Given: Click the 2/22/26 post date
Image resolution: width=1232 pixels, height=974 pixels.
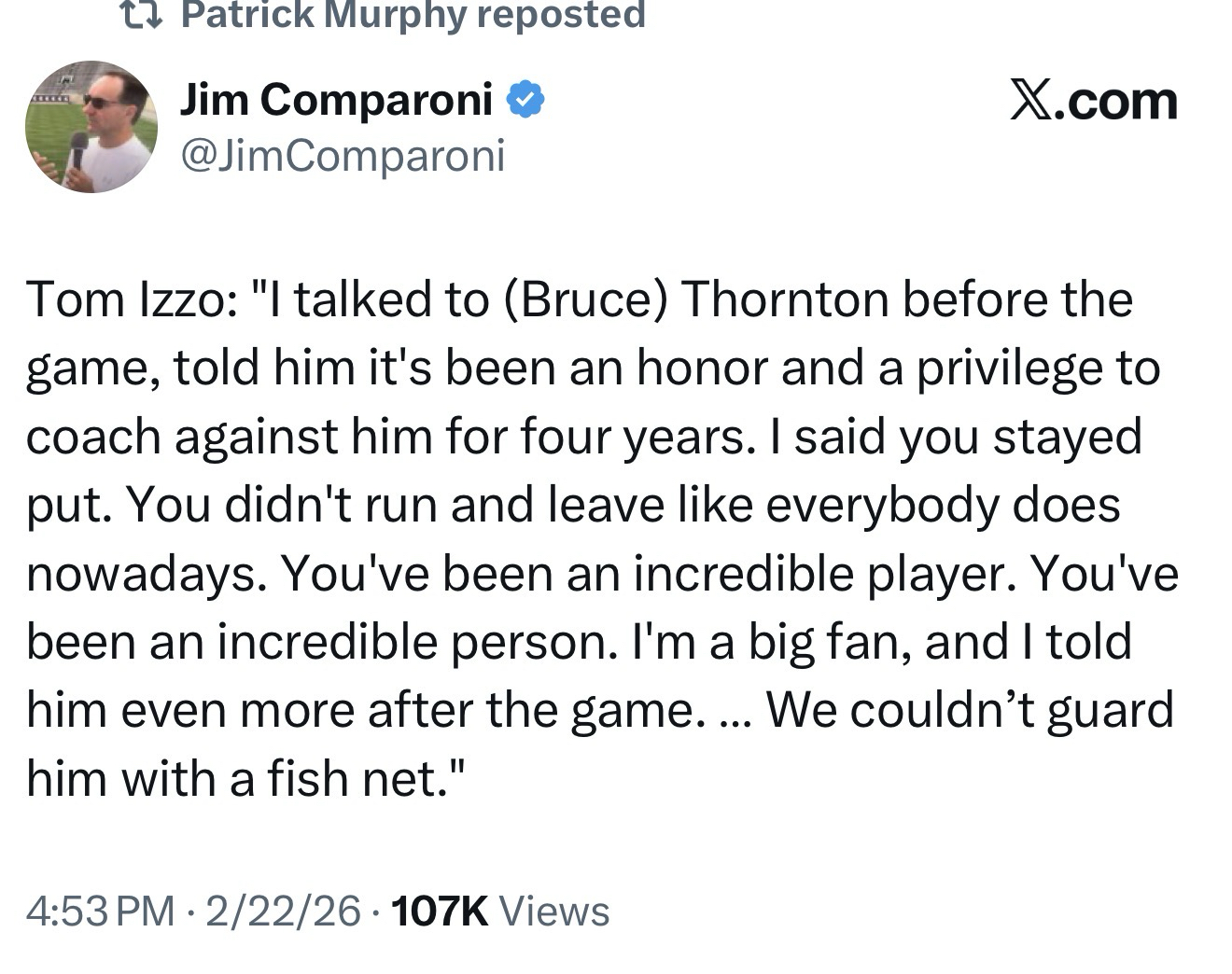Looking at the screenshot, I should click(284, 911).
